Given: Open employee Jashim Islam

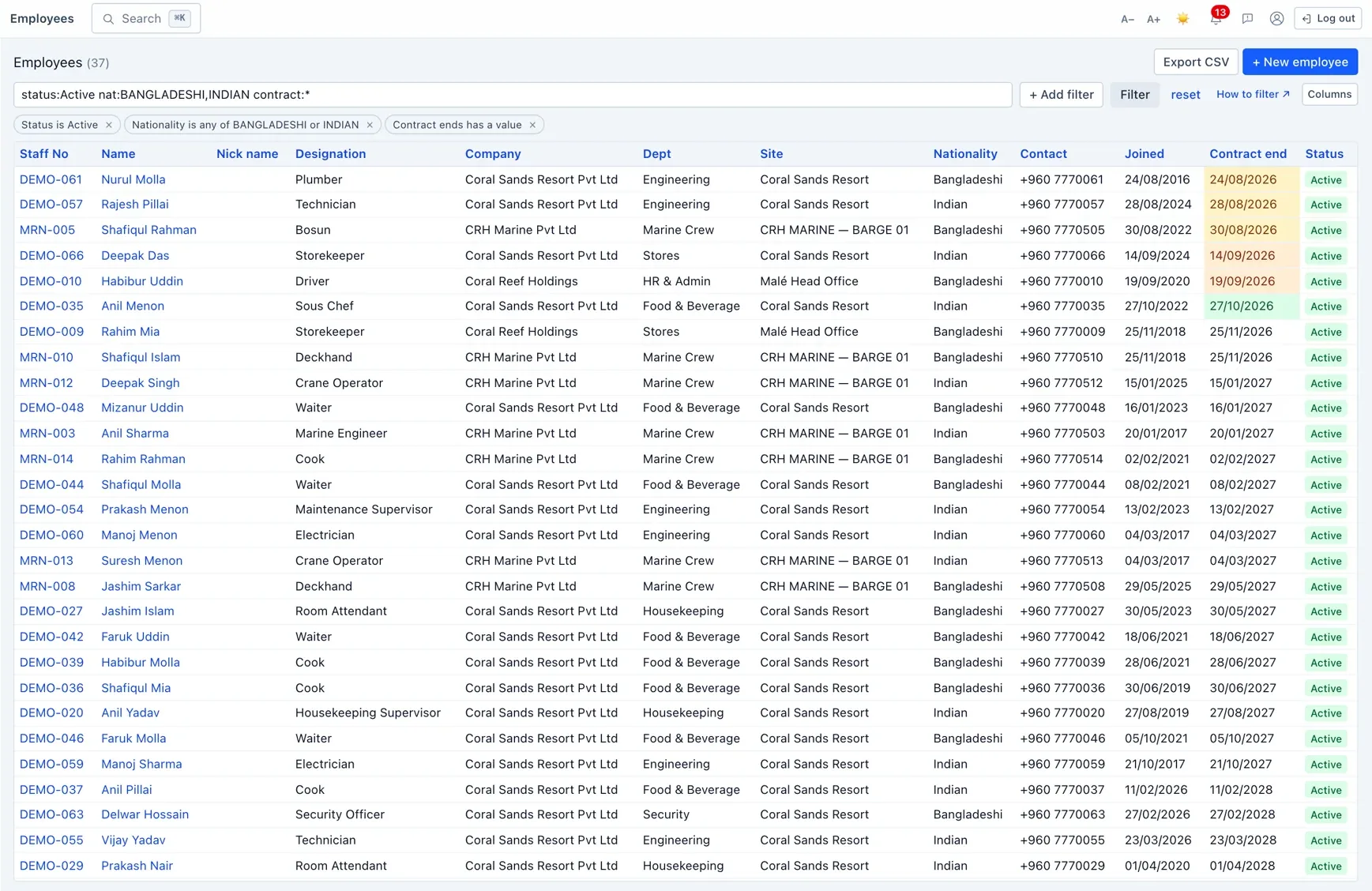Looking at the screenshot, I should [x=137, y=611].
